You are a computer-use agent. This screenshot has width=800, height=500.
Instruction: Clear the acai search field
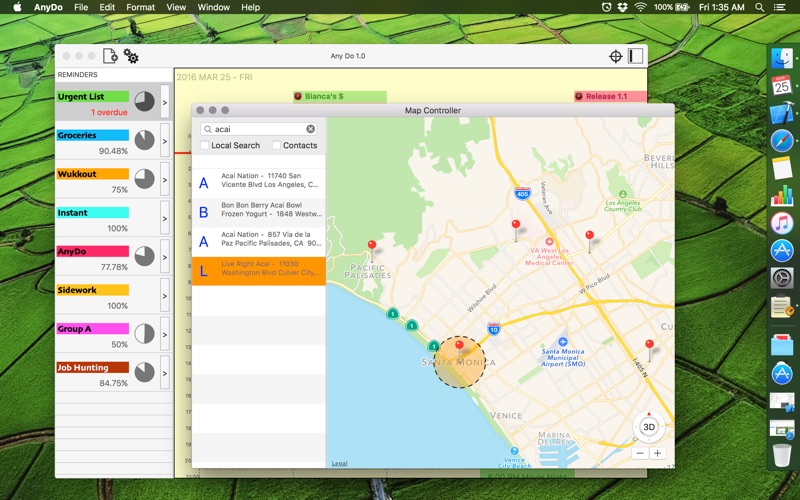click(x=310, y=129)
